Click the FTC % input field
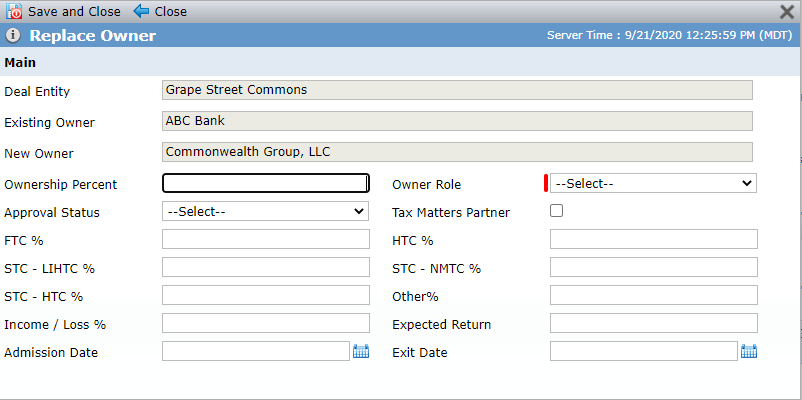 pyautogui.click(x=265, y=239)
